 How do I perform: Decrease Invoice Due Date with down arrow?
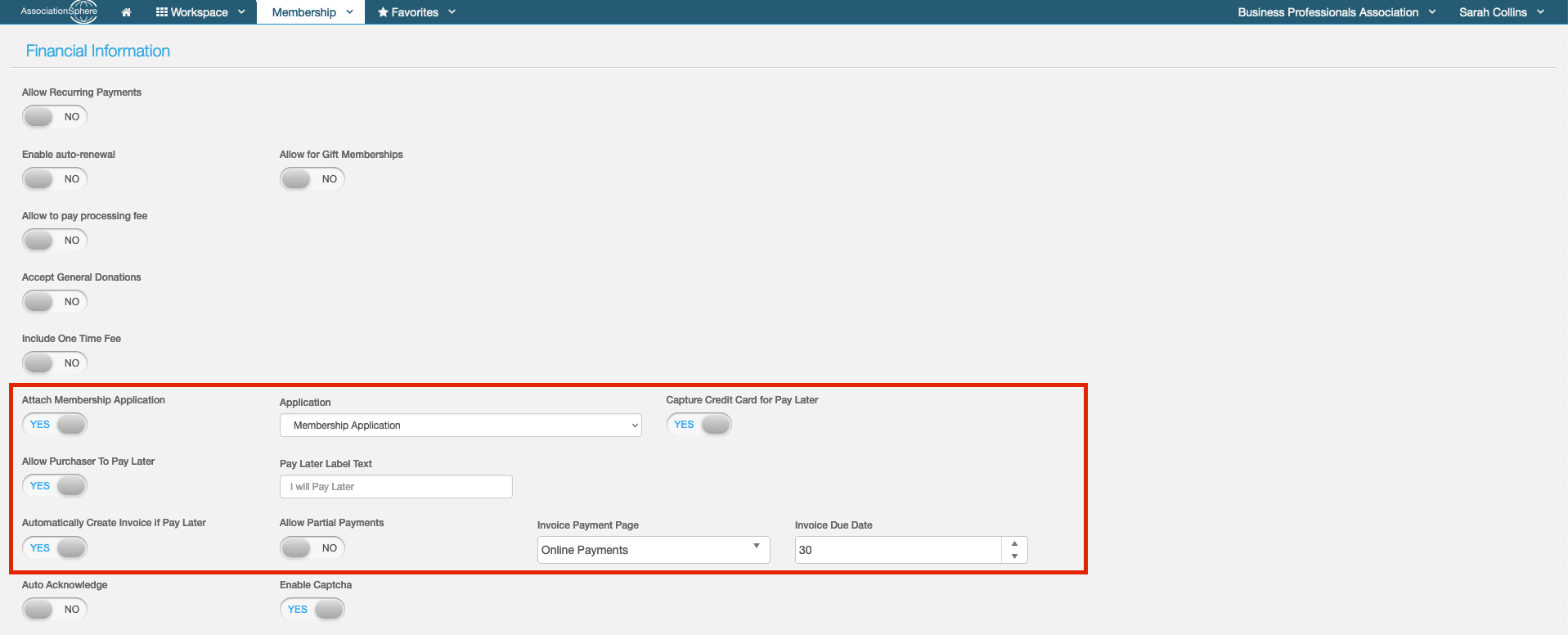[1014, 556]
